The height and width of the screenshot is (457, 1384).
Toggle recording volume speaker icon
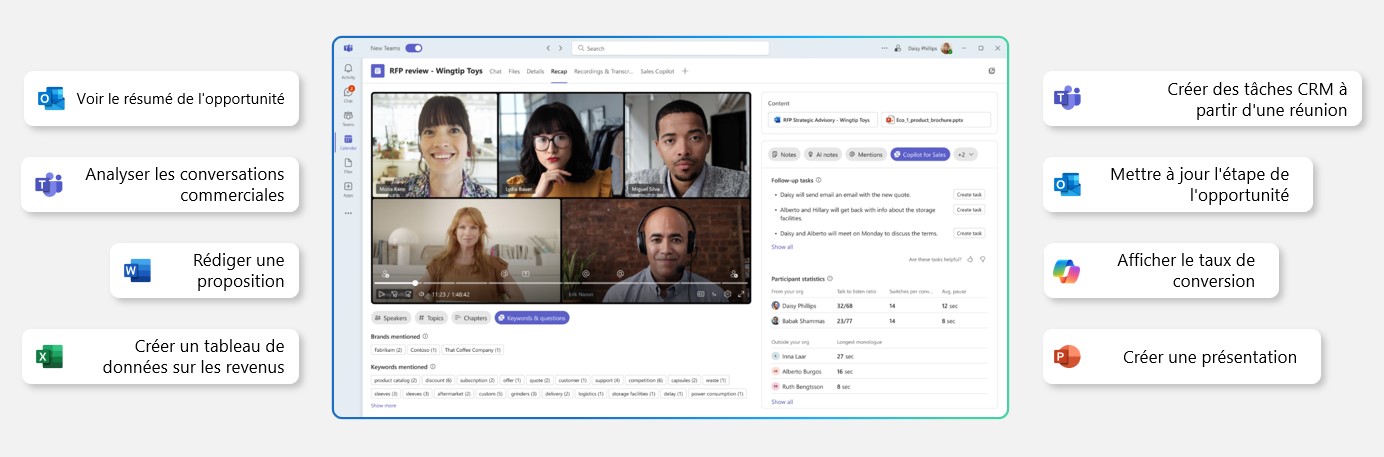421,294
